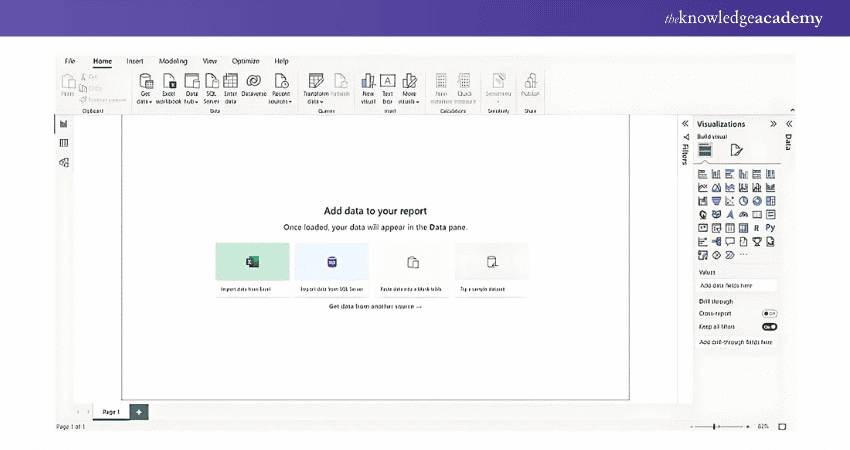Toggle the Cross-report switch
This screenshot has height=450, width=850.
(769, 313)
